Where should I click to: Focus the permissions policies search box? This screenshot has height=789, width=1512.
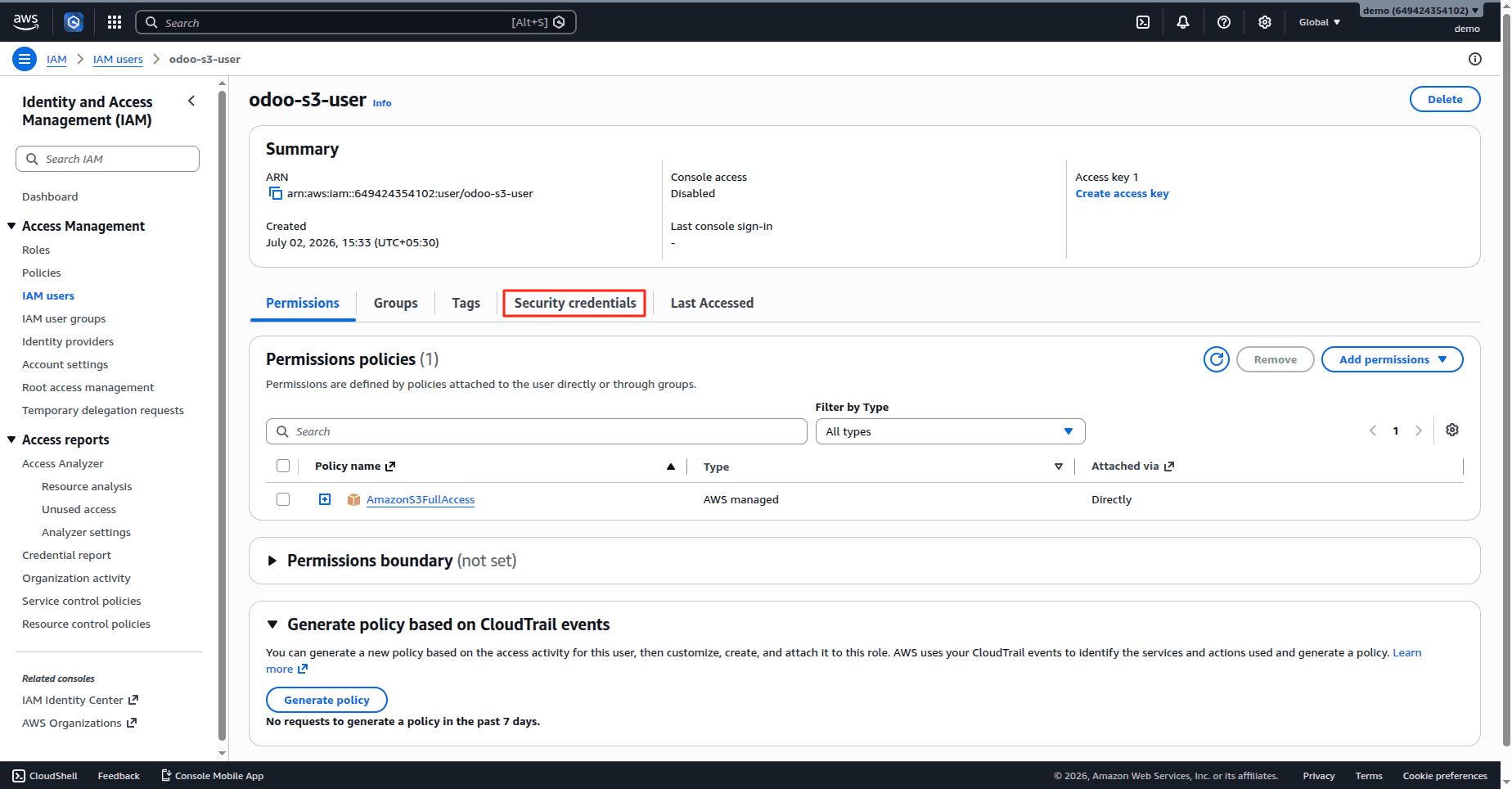tap(536, 431)
